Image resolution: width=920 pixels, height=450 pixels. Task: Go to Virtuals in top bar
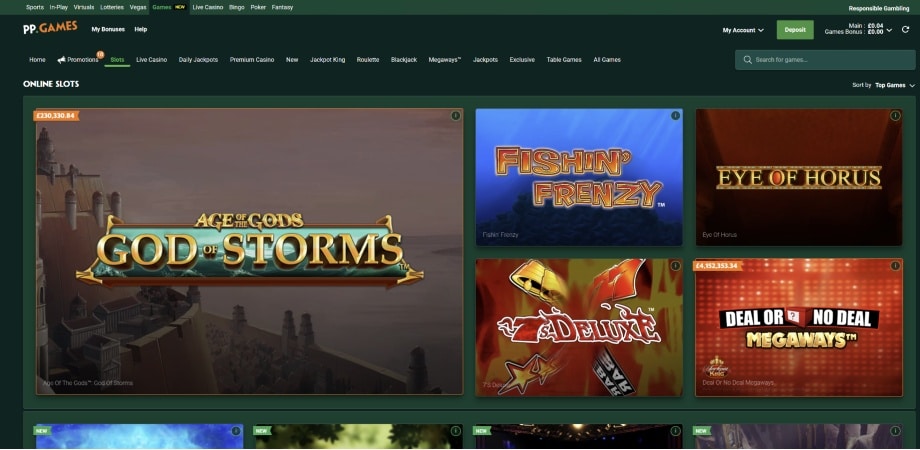(84, 8)
